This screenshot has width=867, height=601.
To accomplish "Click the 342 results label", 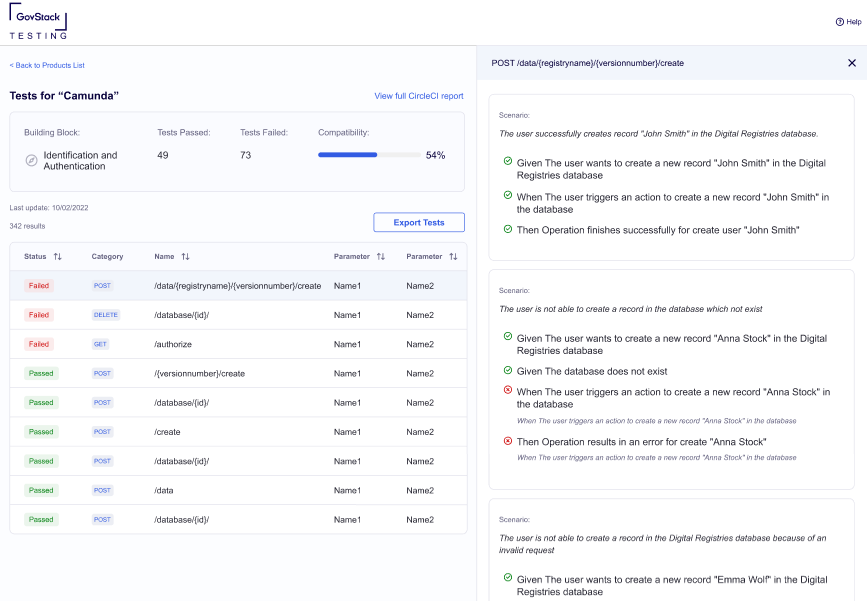I will pyautogui.click(x=27, y=226).
